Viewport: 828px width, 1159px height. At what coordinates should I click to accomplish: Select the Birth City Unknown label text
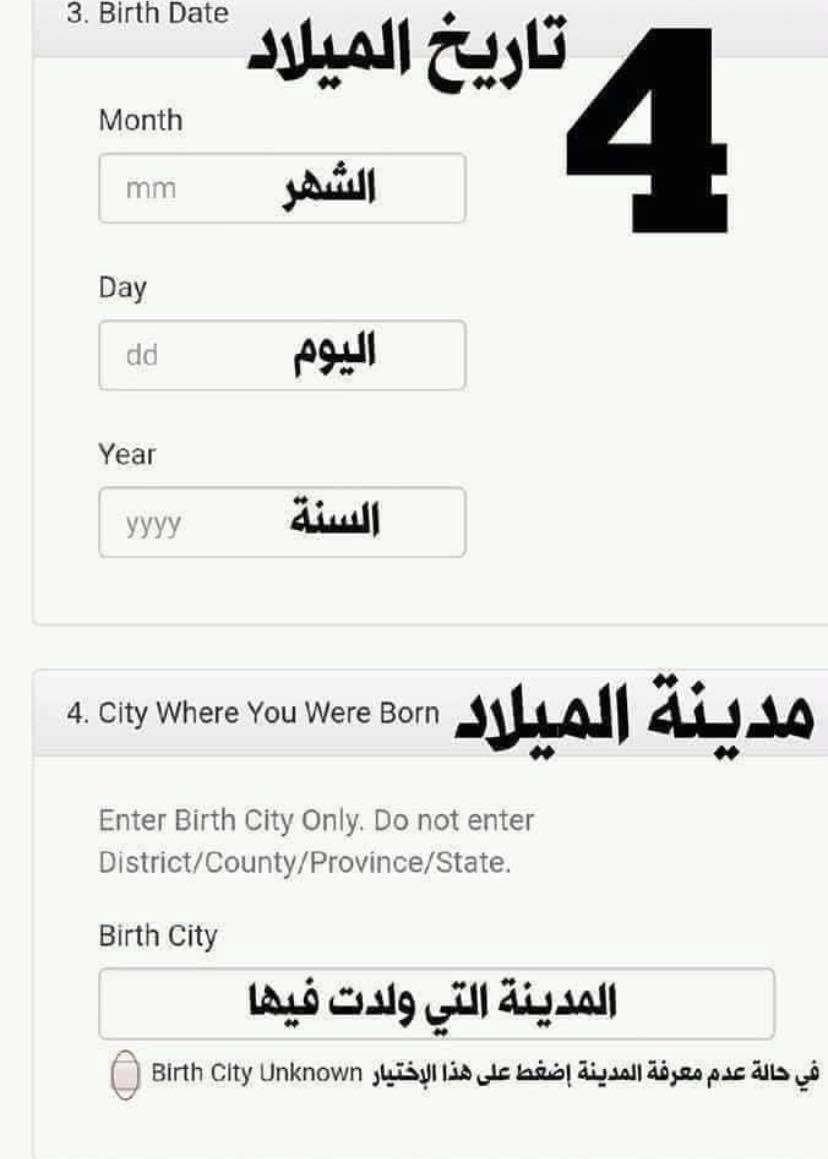257,1073
